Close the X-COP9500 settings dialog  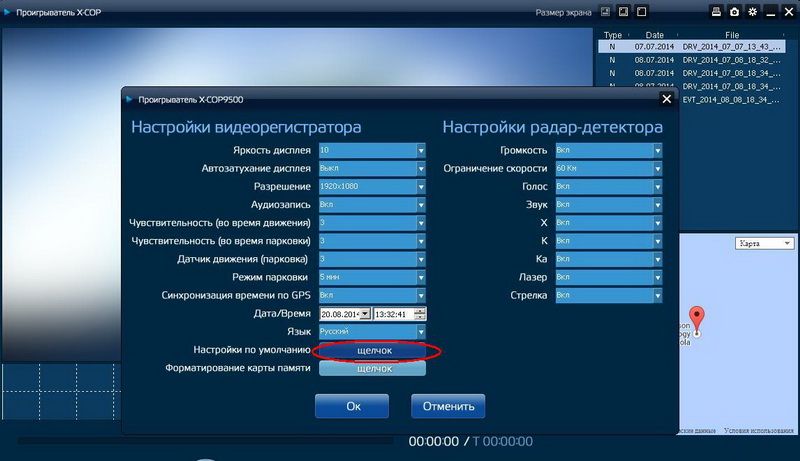coord(667,98)
